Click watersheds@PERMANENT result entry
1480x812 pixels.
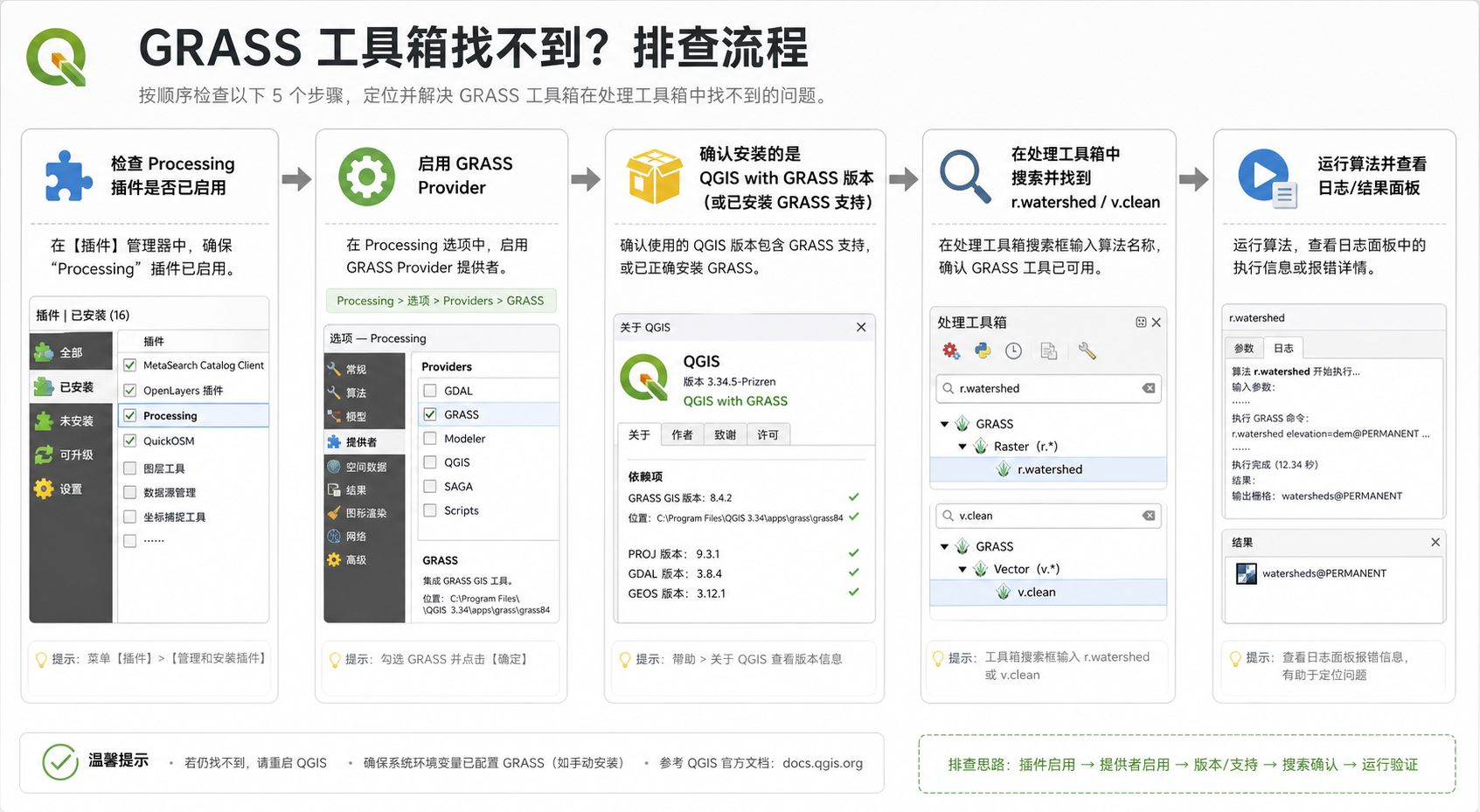(x=1324, y=573)
